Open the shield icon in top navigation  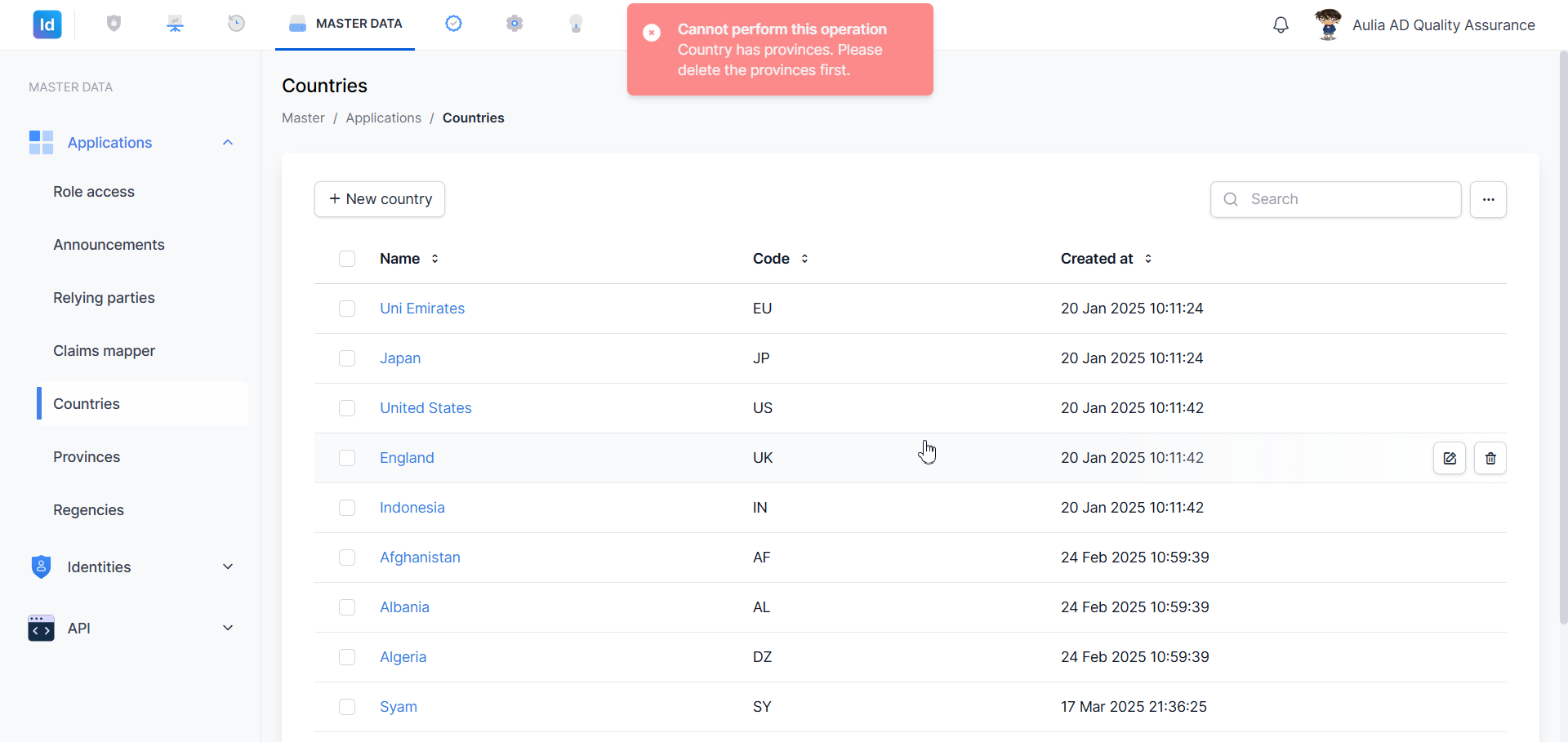(x=114, y=24)
